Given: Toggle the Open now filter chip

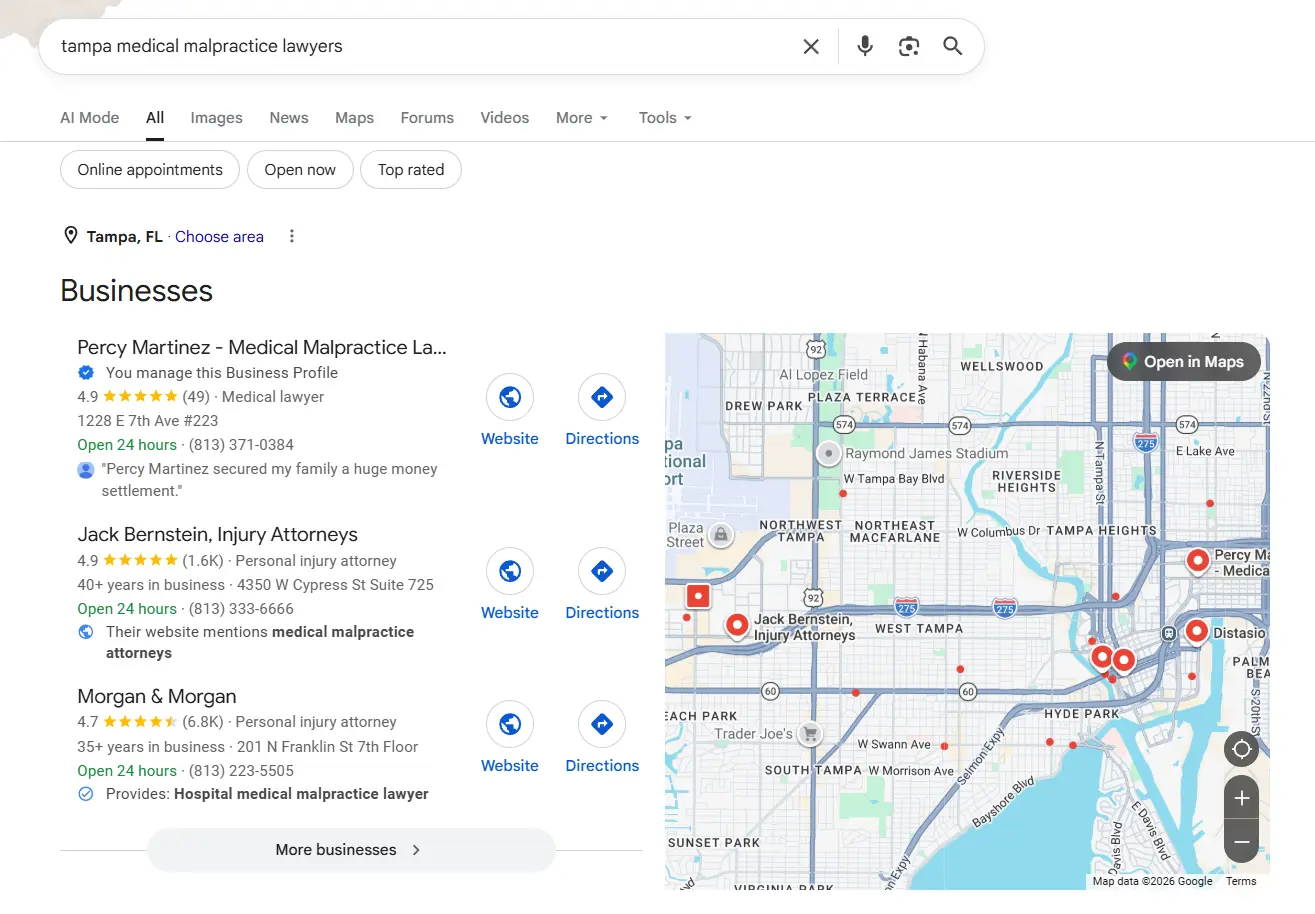Looking at the screenshot, I should 300,170.
